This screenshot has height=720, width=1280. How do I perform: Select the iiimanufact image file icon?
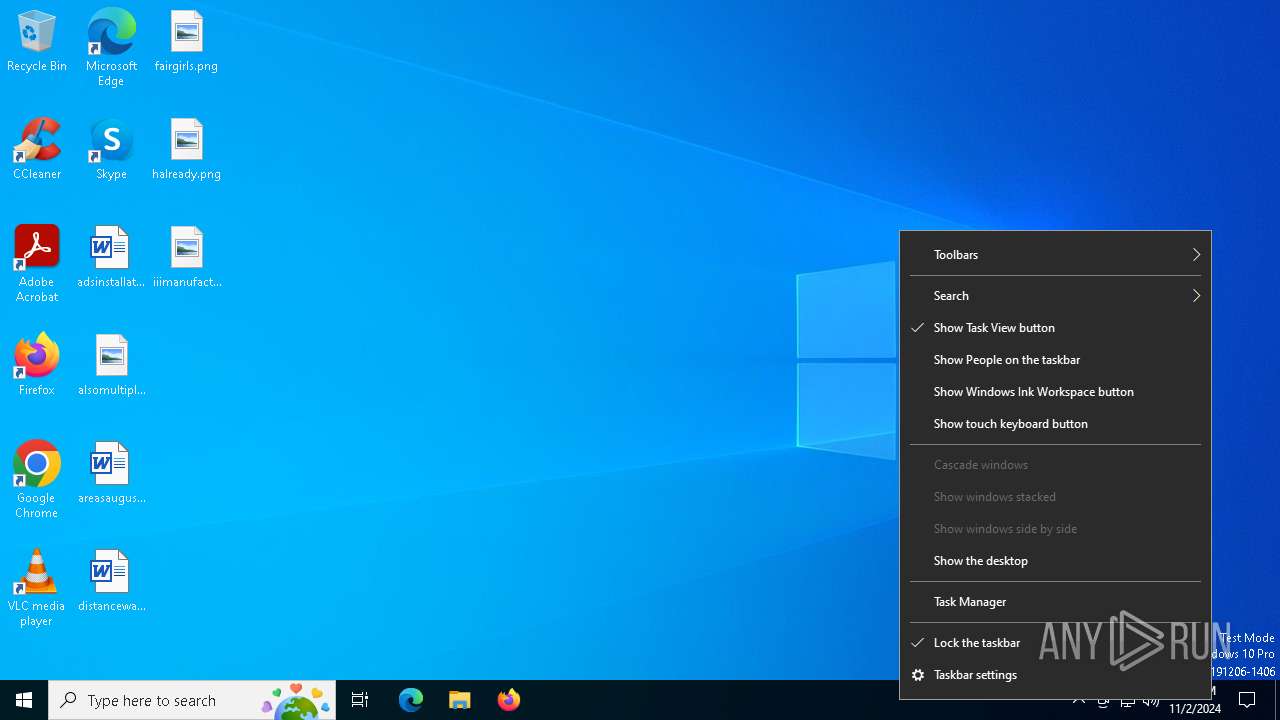[186, 258]
